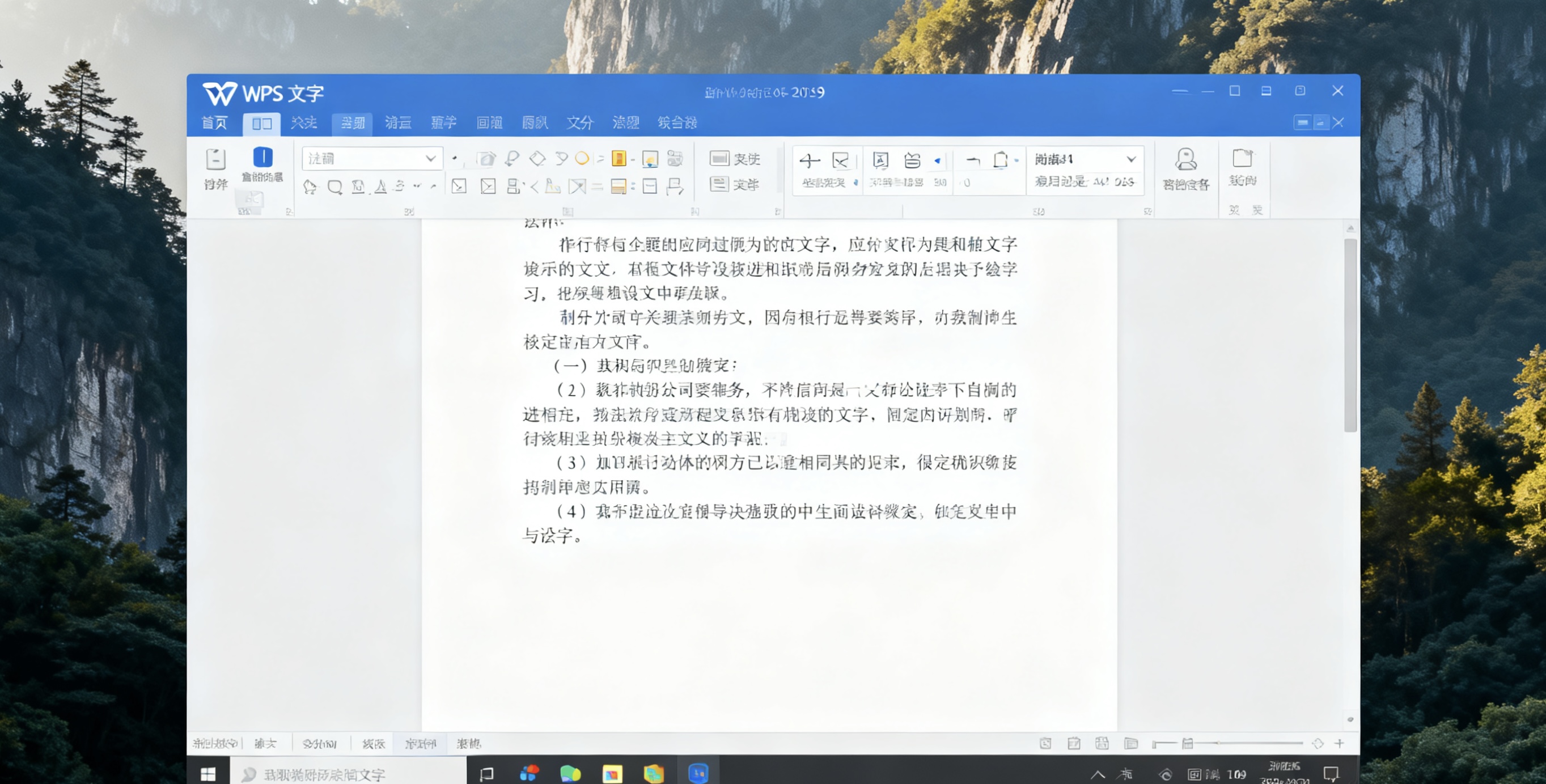The height and width of the screenshot is (784, 1546).
Task: Select the oval shape tool in the ribbon
Action: click(x=582, y=159)
